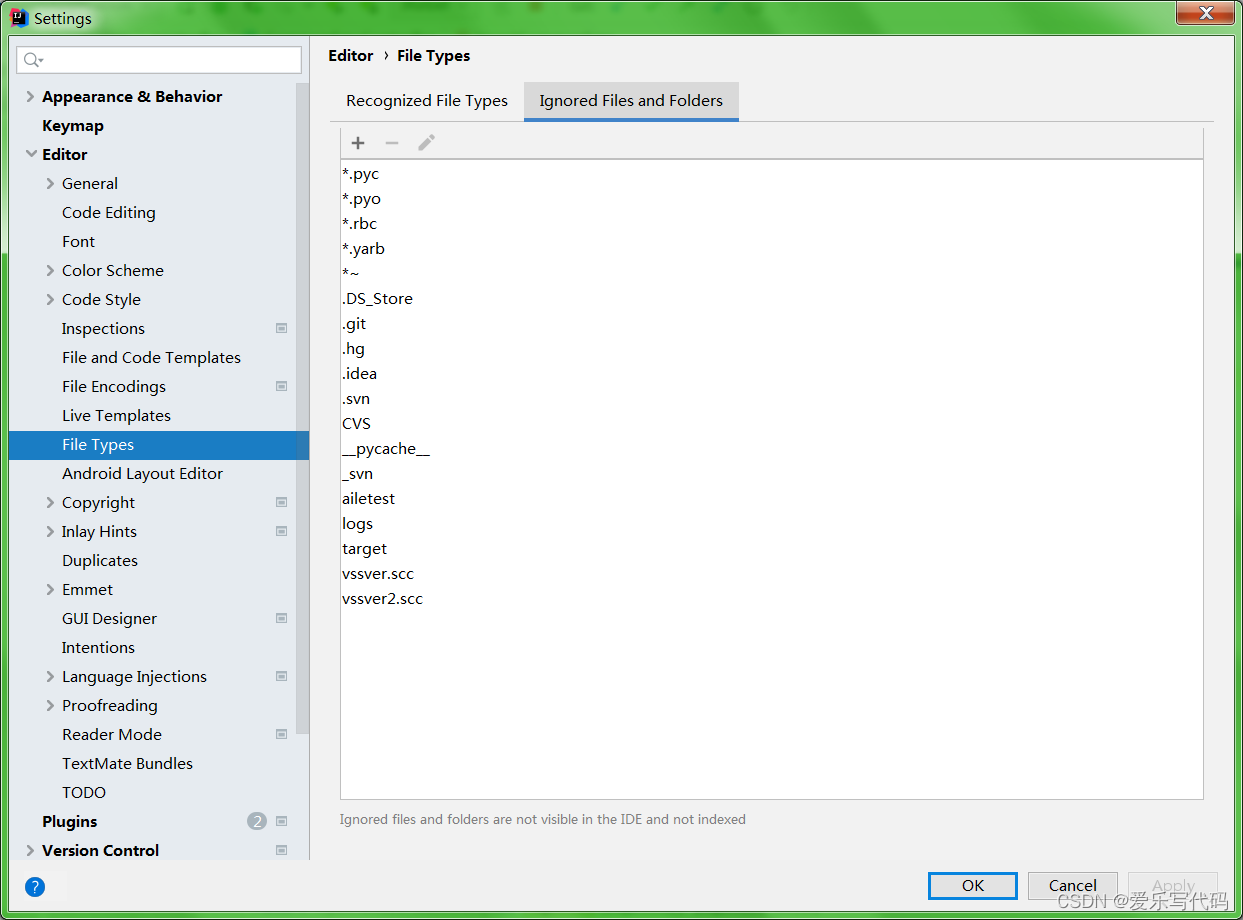Select File Types in settings tree
The height and width of the screenshot is (920, 1243).
[x=159, y=445]
